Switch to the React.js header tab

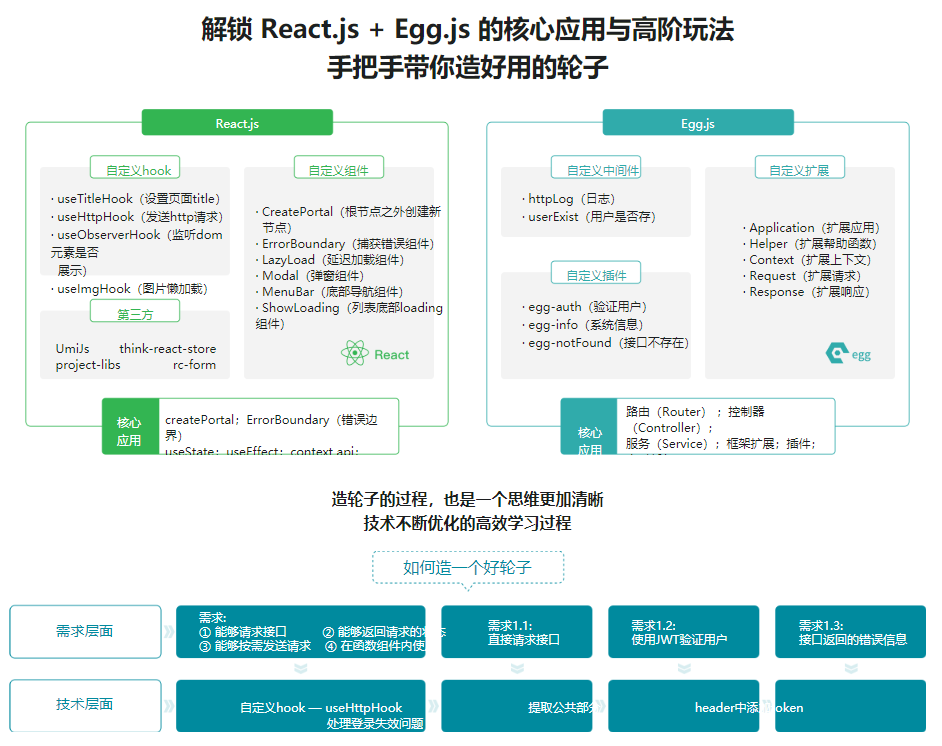point(237,122)
